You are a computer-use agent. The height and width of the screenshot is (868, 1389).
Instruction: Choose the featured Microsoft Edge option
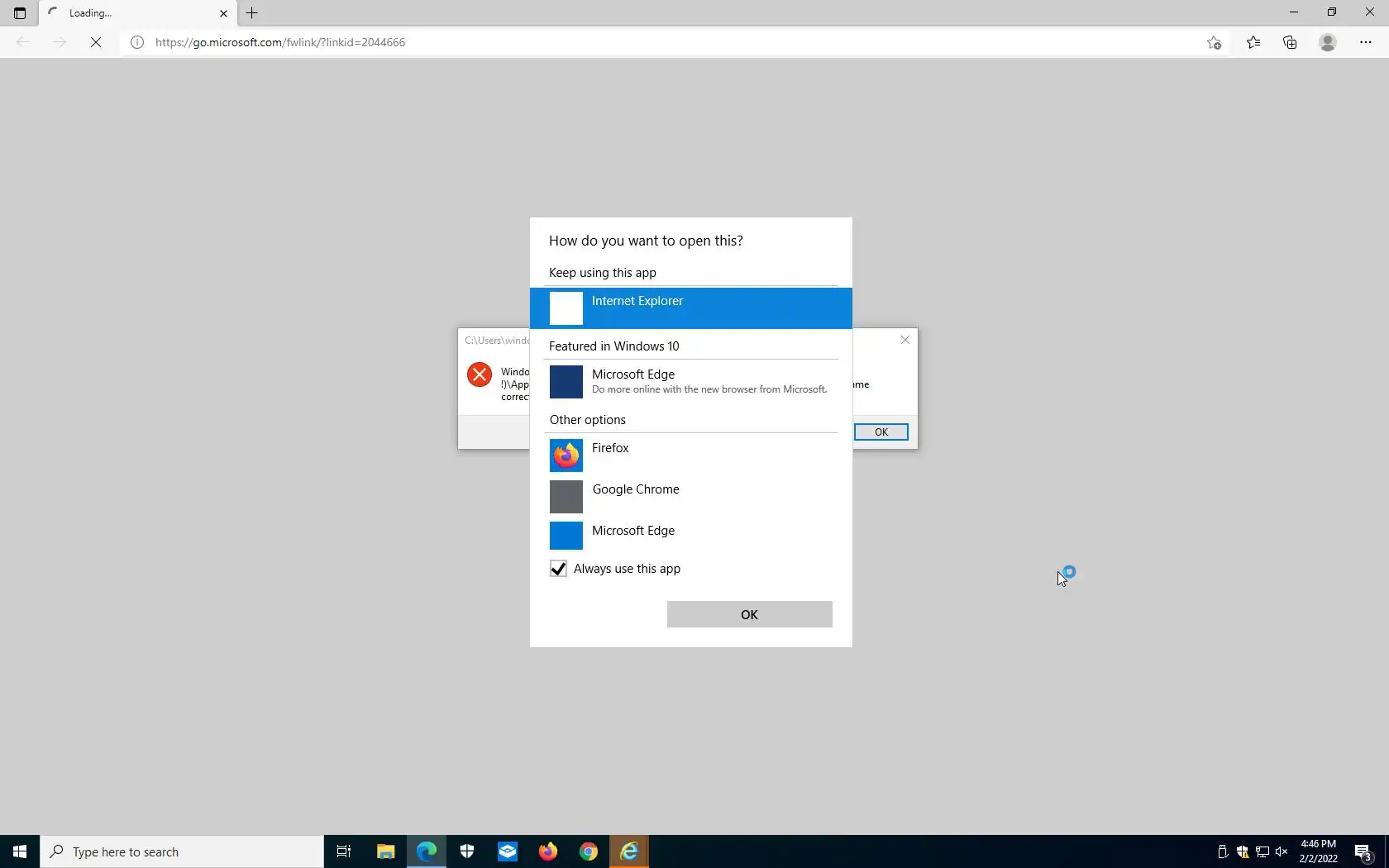click(x=690, y=382)
